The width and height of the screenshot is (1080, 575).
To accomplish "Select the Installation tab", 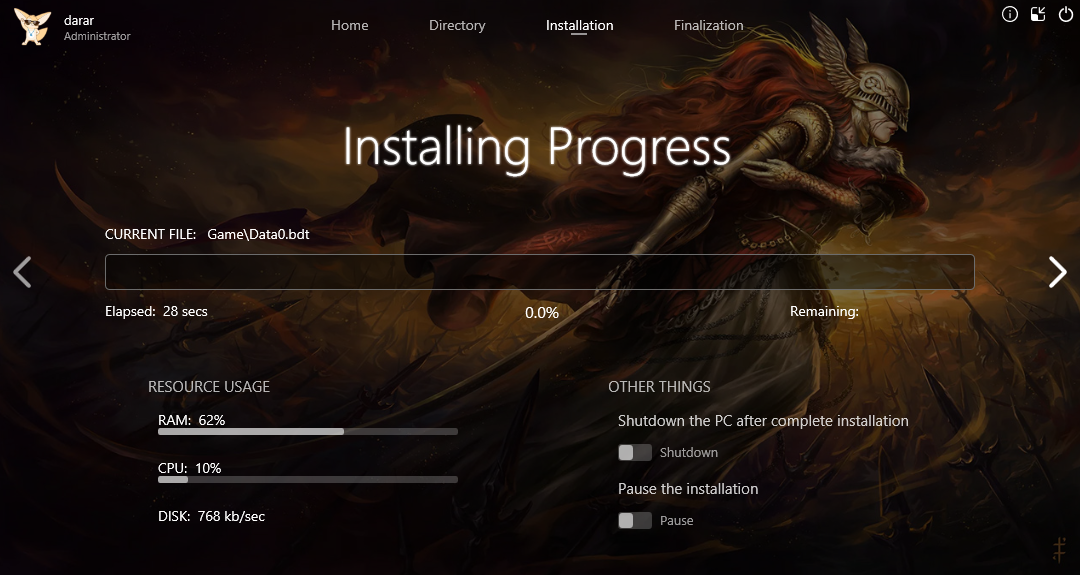I will point(579,25).
